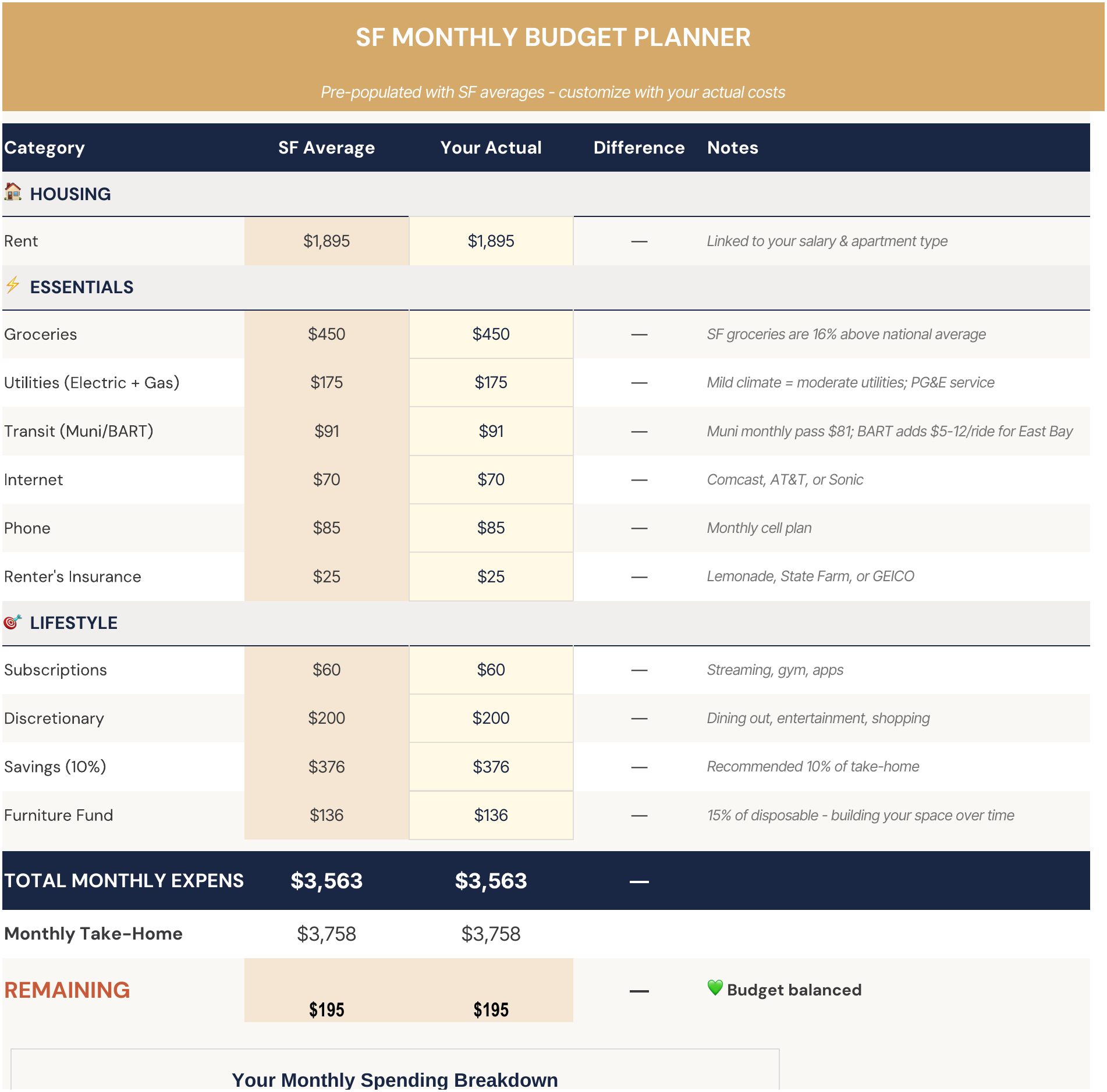
Task: Select the Your Actual cell for Discretionary
Action: coord(491,718)
